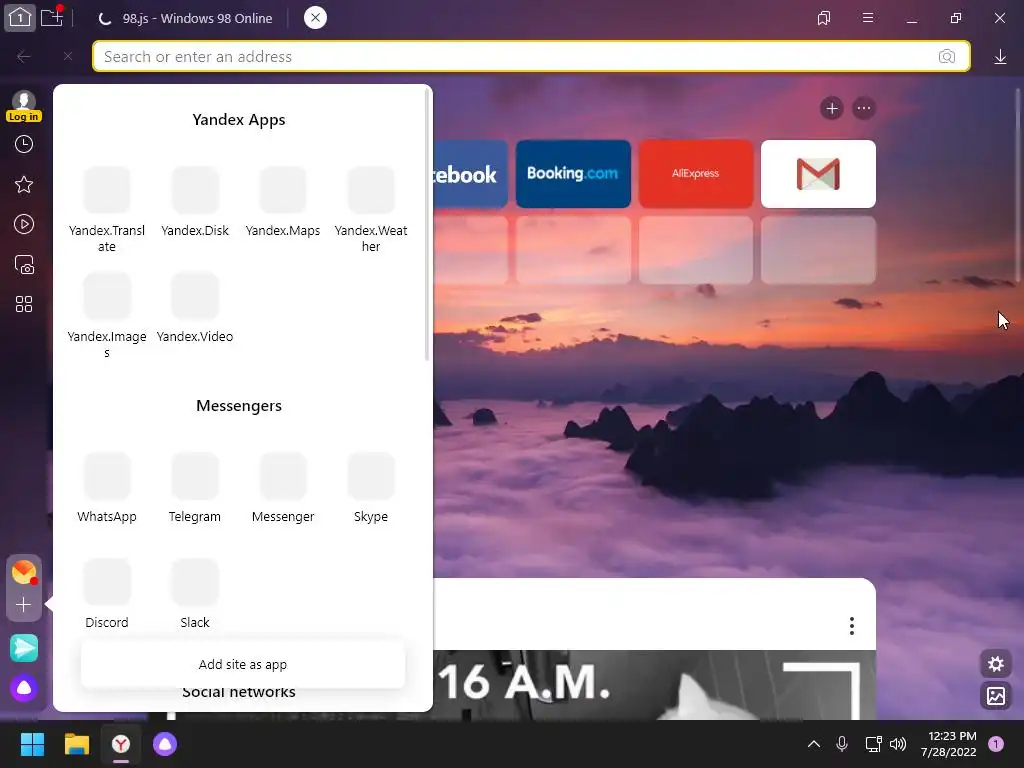Image resolution: width=1024 pixels, height=768 pixels.
Task: Change background with gallery icon
Action: tap(996, 696)
